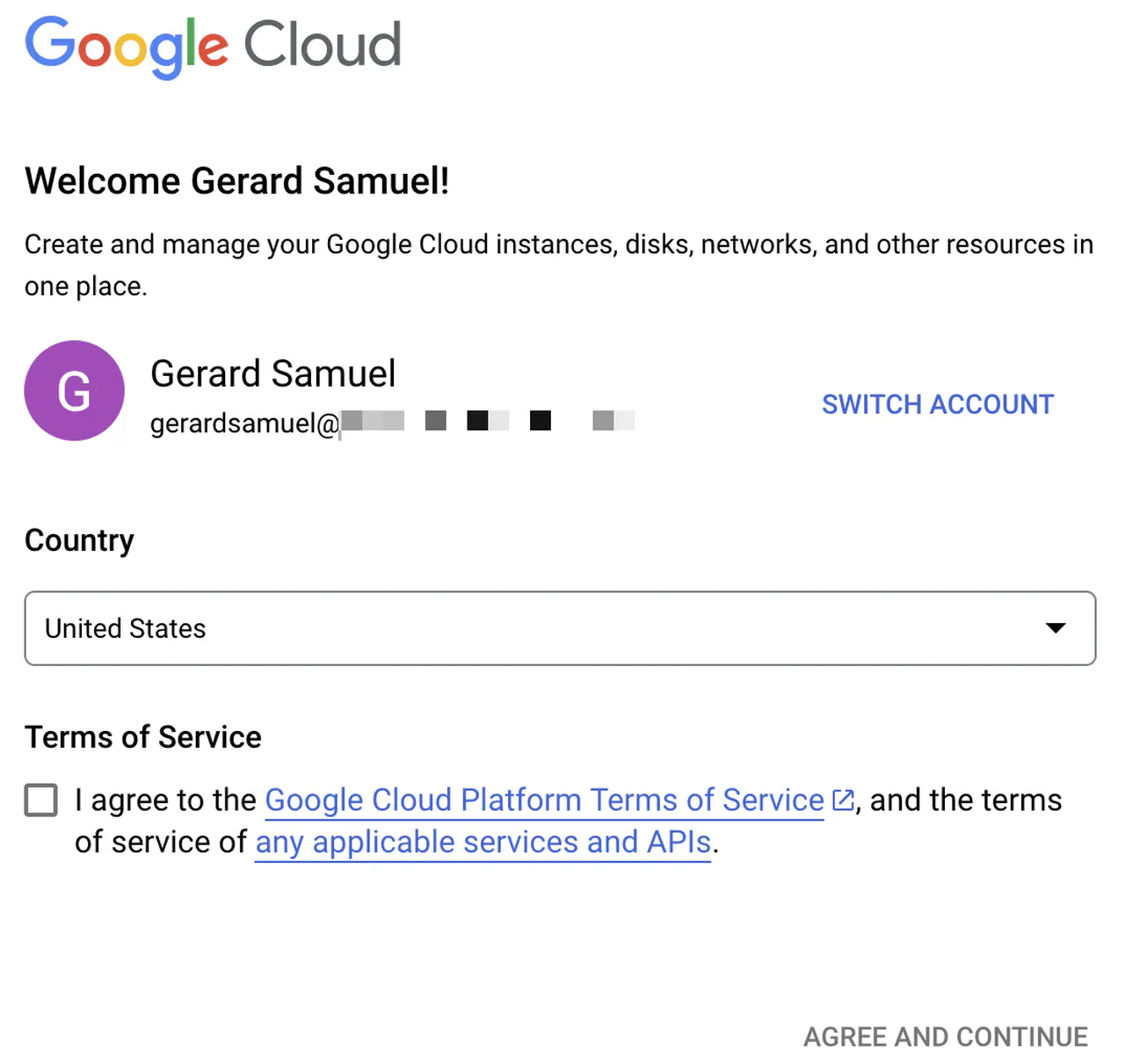Click AGREE AND CONTINUE
This screenshot has width=1125, height=1064.
[946, 1037]
